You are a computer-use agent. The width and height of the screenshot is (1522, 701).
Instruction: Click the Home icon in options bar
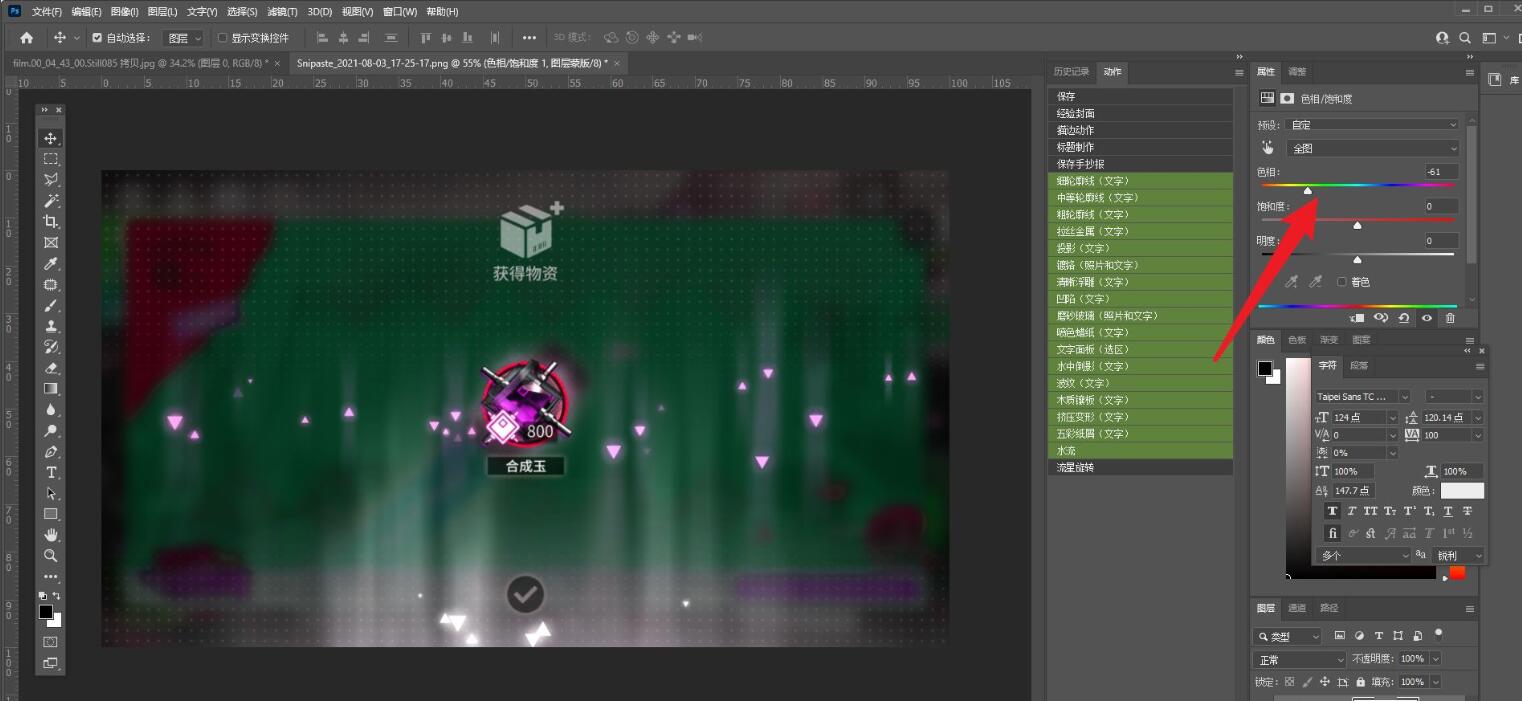pos(26,38)
